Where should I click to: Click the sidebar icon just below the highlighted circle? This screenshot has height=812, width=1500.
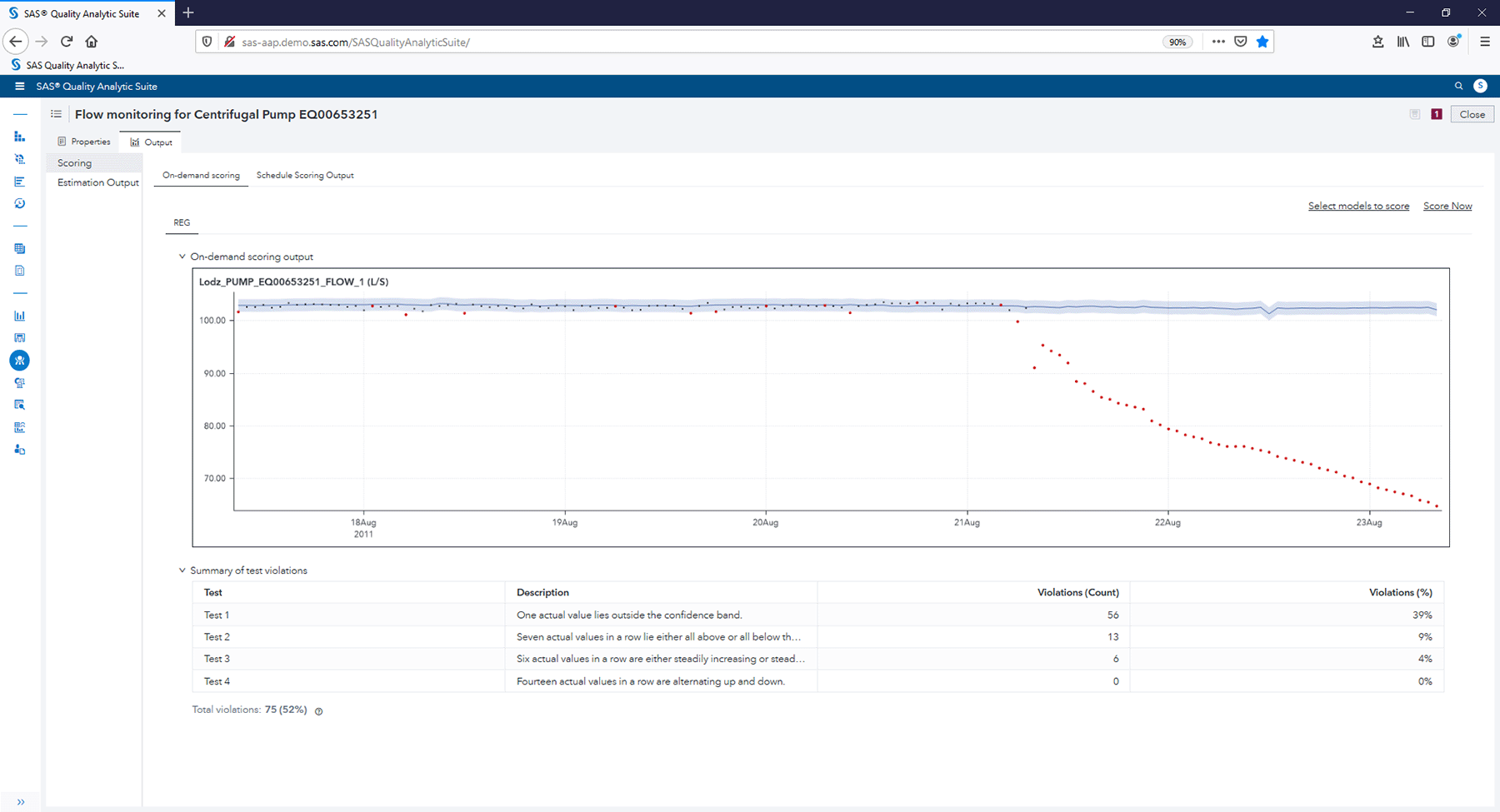pos(20,383)
